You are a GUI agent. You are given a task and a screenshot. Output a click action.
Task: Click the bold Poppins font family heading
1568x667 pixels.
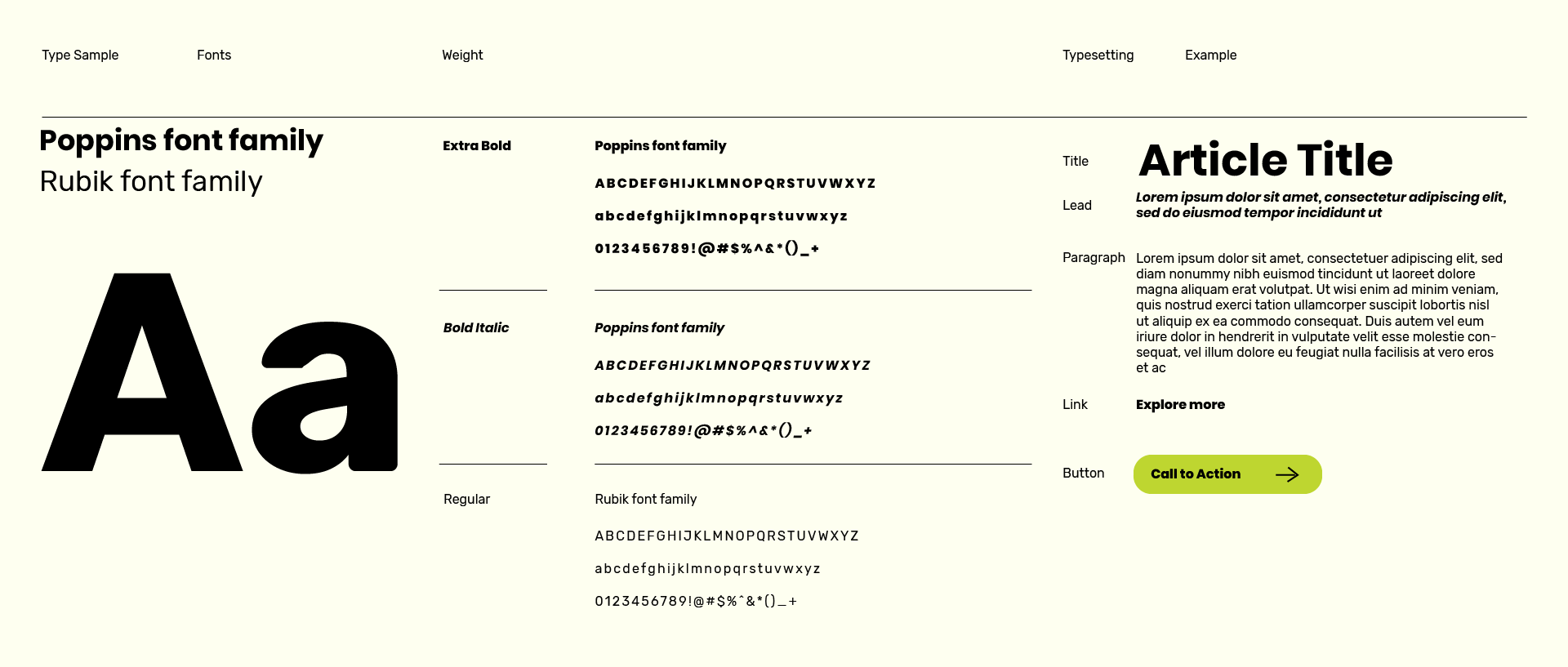tap(181, 141)
